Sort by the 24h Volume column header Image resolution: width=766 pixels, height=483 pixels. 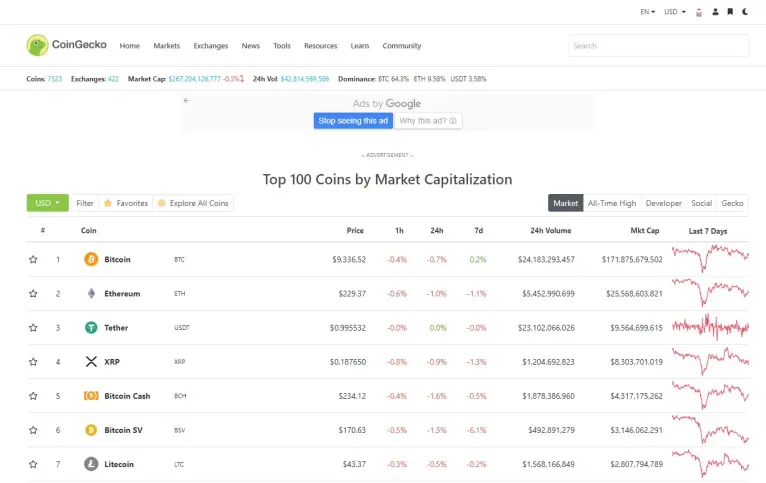coord(551,231)
